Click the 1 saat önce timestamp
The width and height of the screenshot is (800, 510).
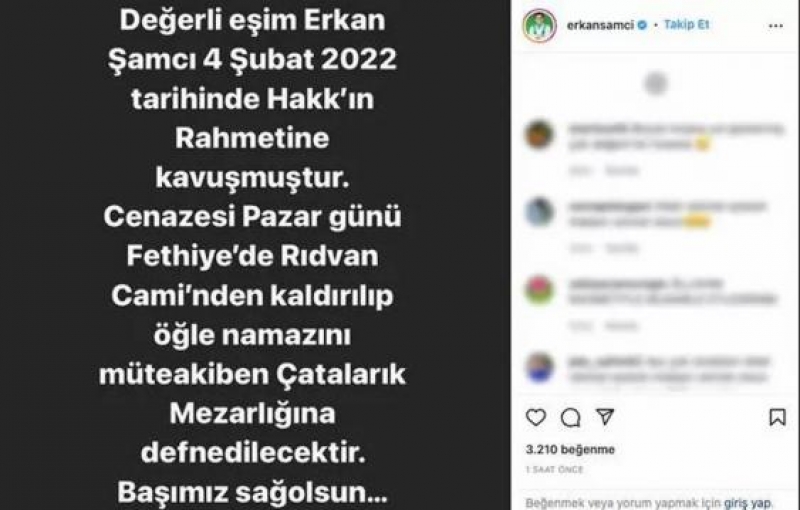click(x=554, y=470)
